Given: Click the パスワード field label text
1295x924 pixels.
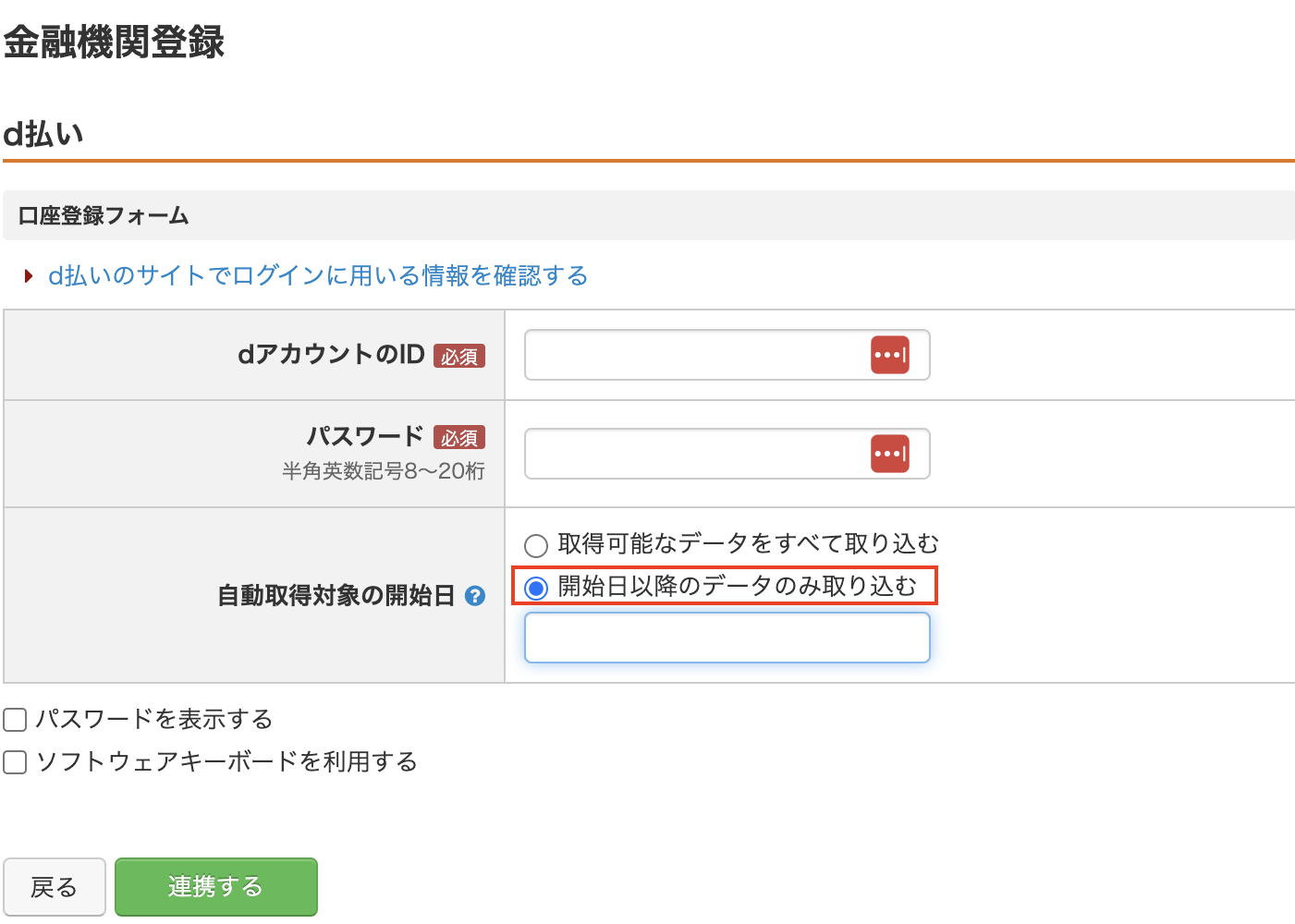Looking at the screenshot, I should click(x=365, y=436).
